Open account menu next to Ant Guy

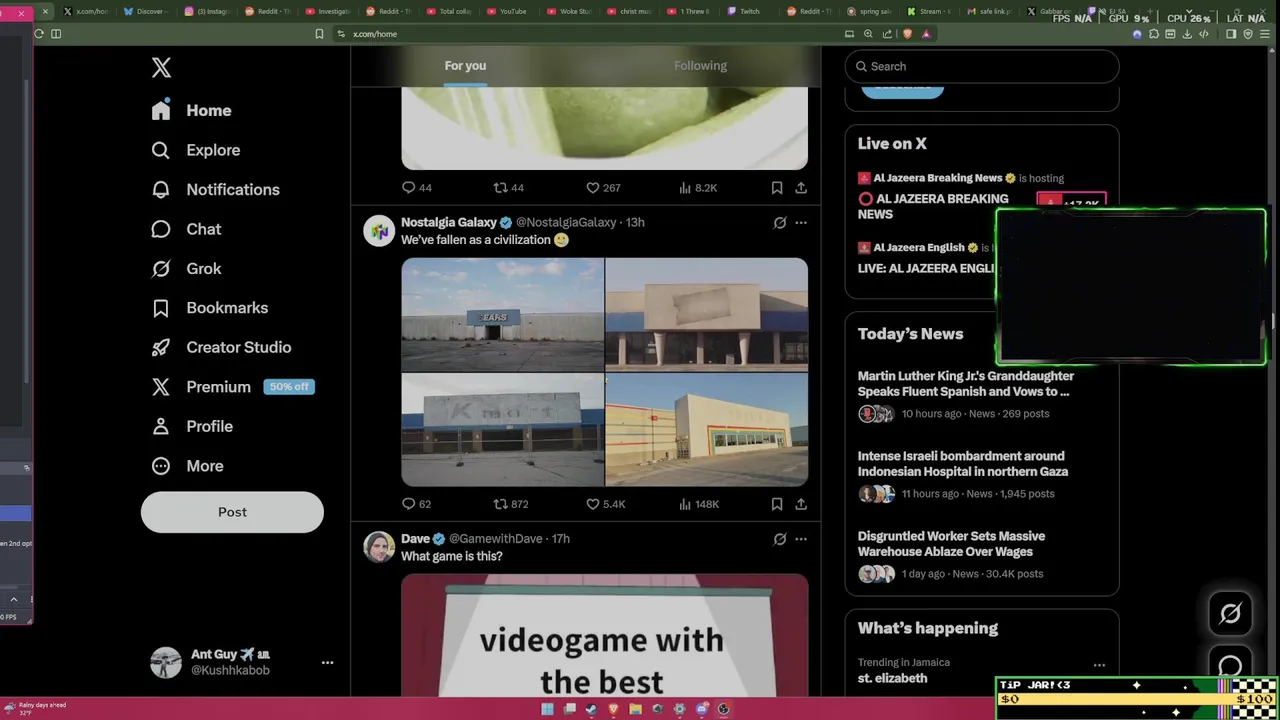(327, 662)
